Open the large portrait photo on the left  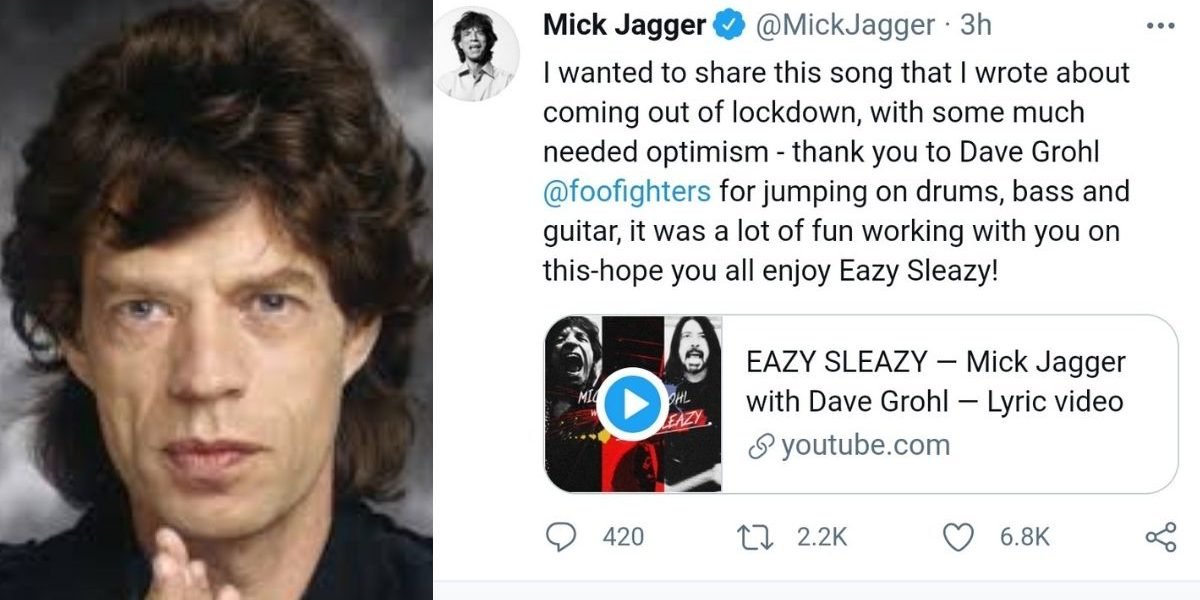pyautogui.click(x=216, y=300)
